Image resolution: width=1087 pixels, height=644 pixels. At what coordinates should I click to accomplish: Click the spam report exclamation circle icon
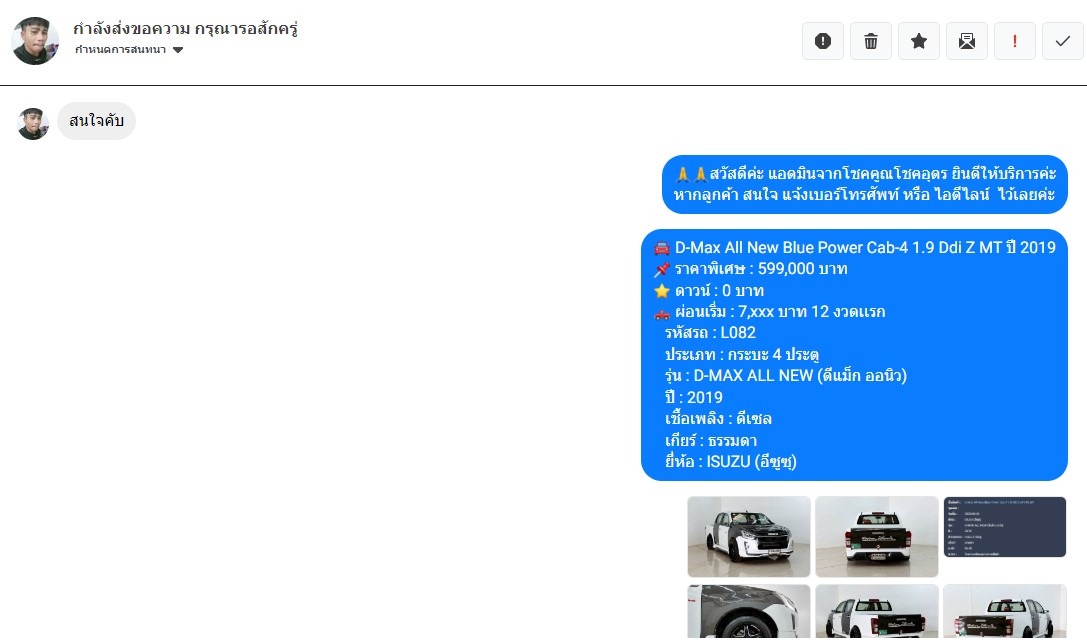[x=823, y=41]
